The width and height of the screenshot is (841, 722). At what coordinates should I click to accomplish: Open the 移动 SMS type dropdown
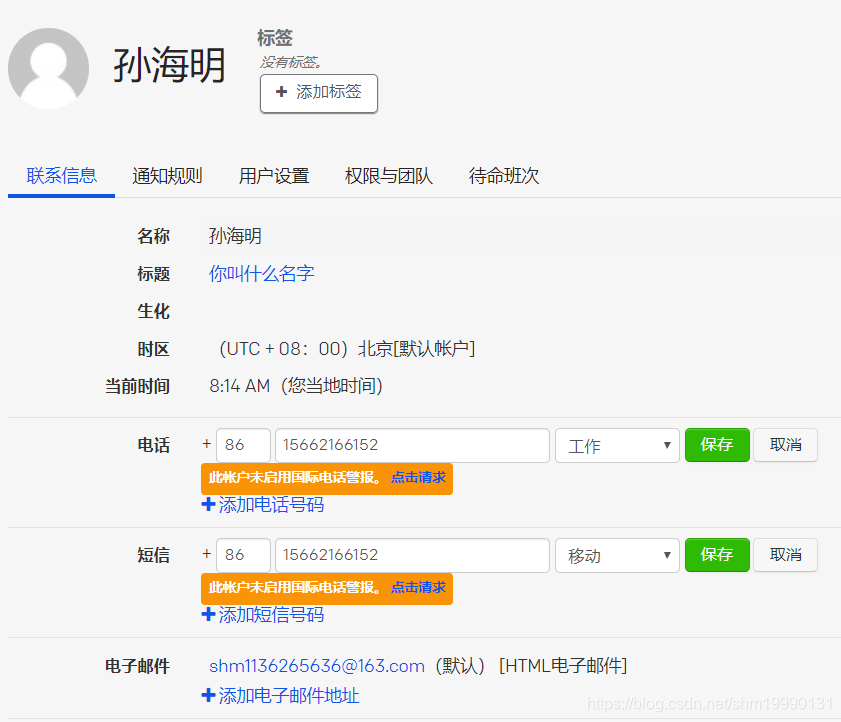click(617, 555)
